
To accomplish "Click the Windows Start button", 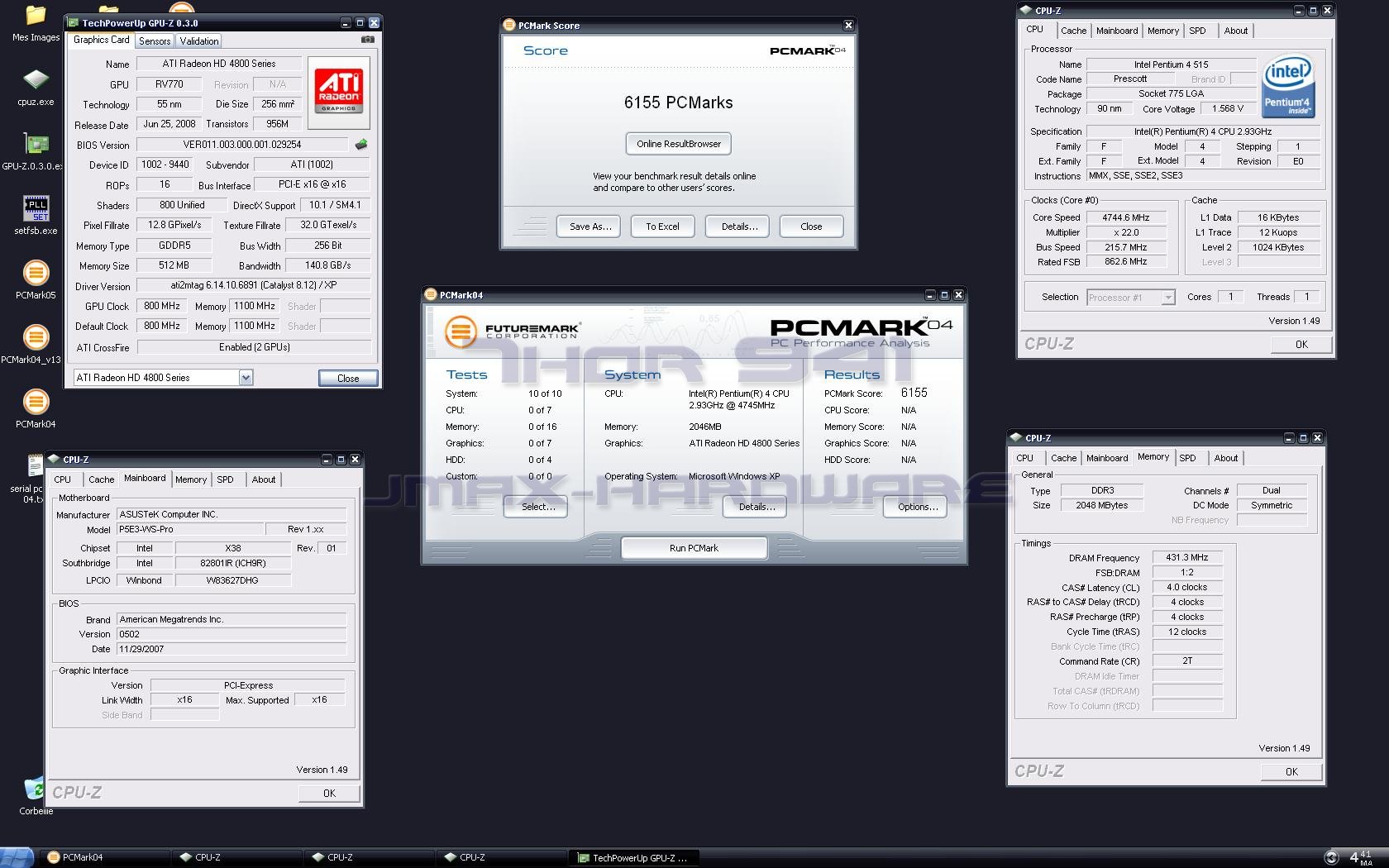I will (17, 857).
